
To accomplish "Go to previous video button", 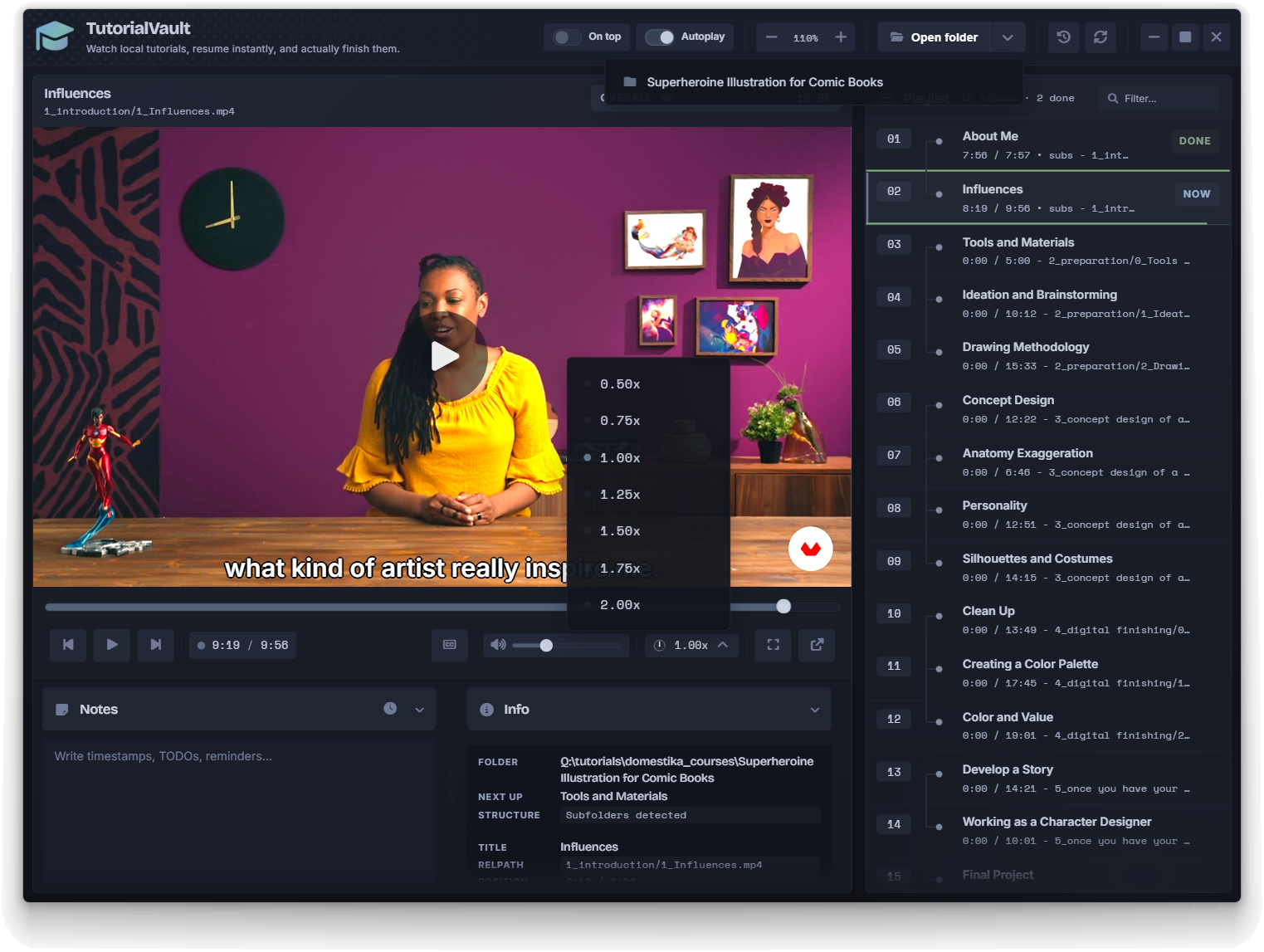I will pos(68,645).
